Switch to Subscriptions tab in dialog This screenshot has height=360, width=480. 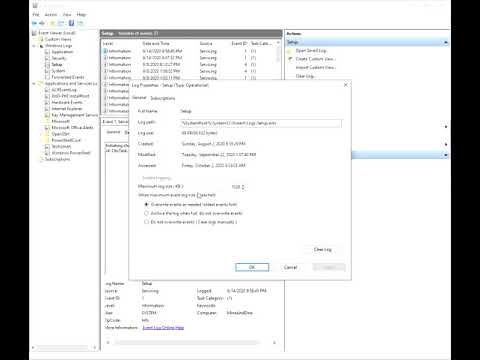click(x=163, y=98)
